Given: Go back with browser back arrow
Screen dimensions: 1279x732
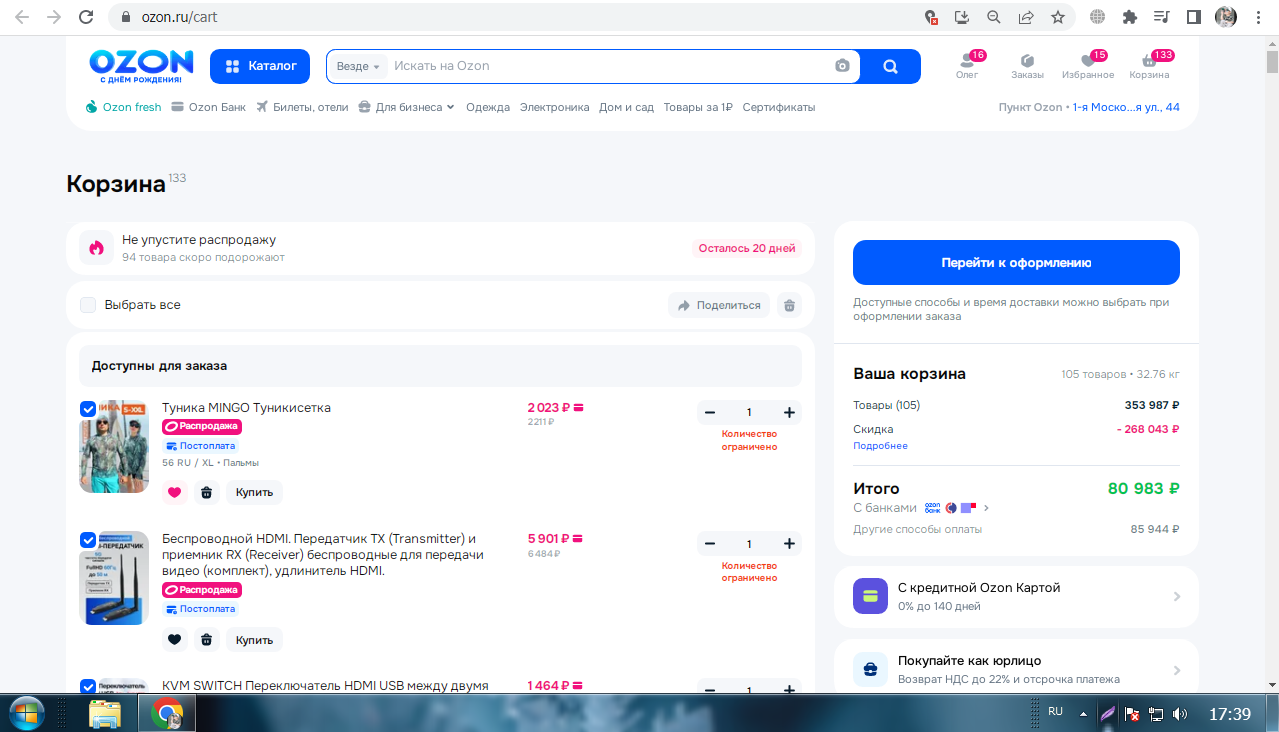Looking at the screenshot, I should (23, 17).
